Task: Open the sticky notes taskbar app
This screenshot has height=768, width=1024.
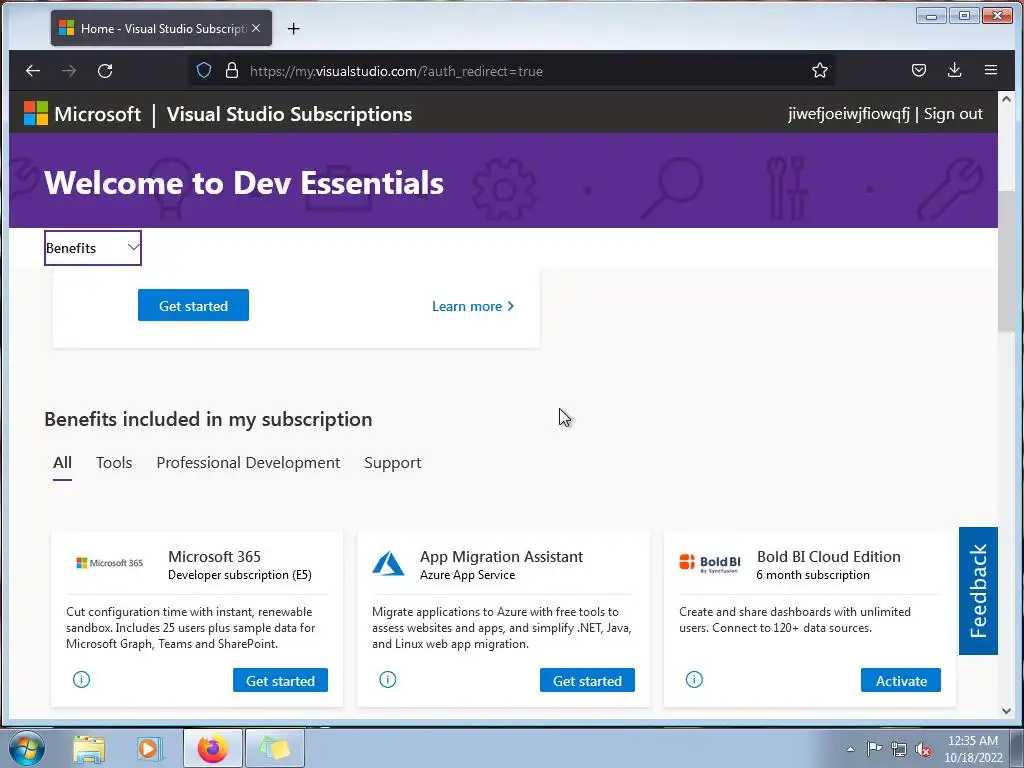Action: (x=274, y=748)
